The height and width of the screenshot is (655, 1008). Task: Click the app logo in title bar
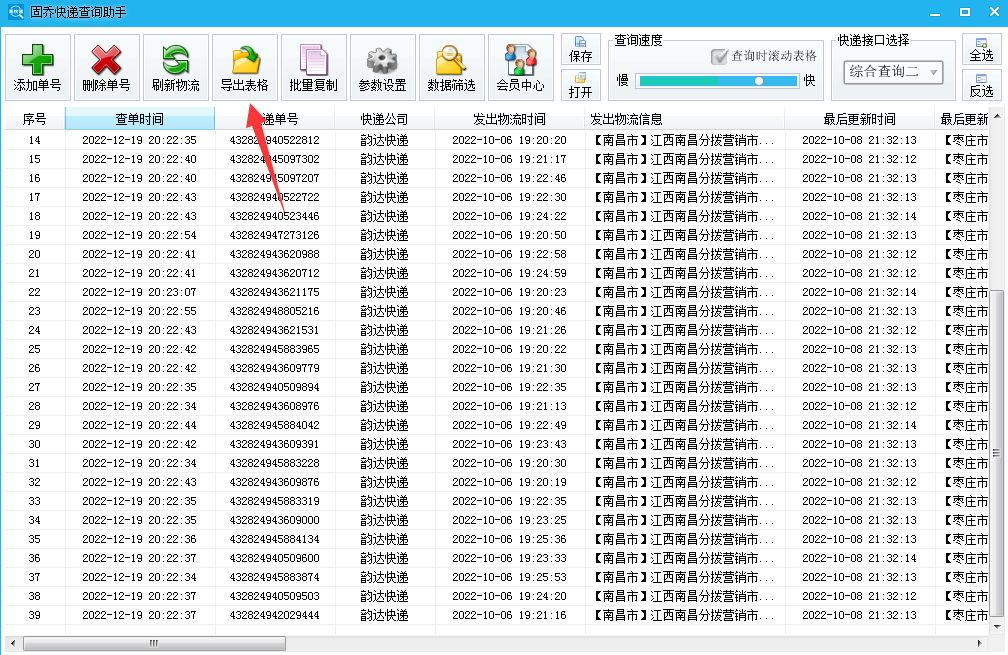(x=15, y=12)
